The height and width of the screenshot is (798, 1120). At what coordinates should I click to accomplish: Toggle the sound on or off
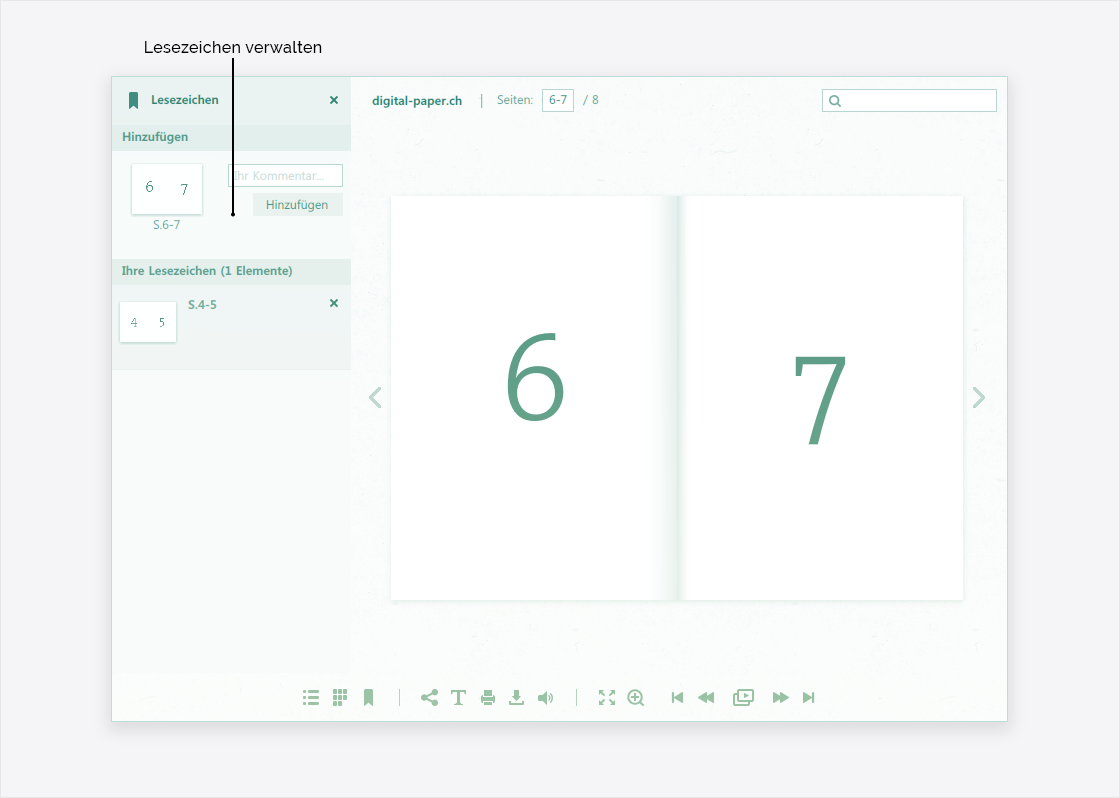[x=545, y=698]
